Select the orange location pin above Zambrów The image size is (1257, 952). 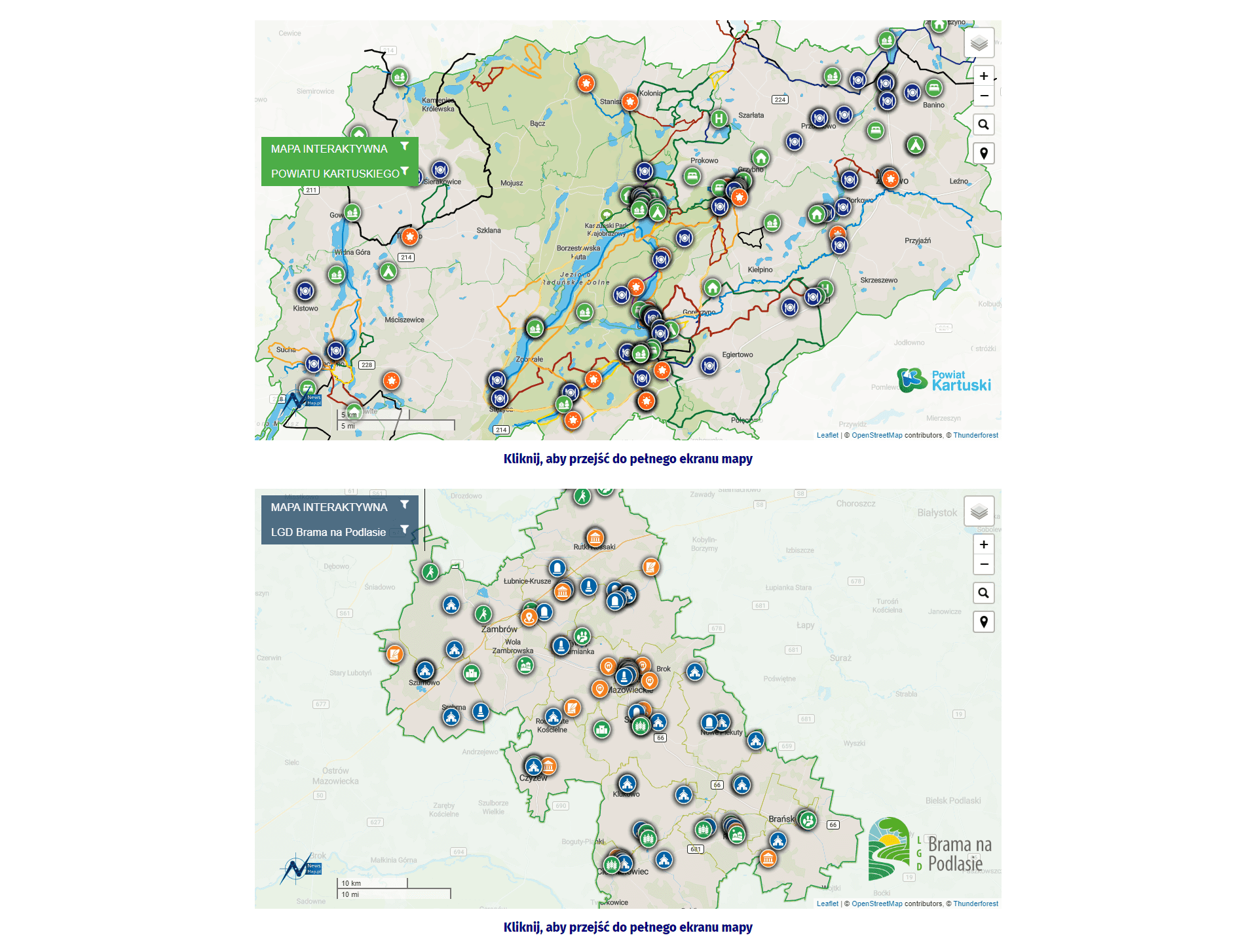529,617
